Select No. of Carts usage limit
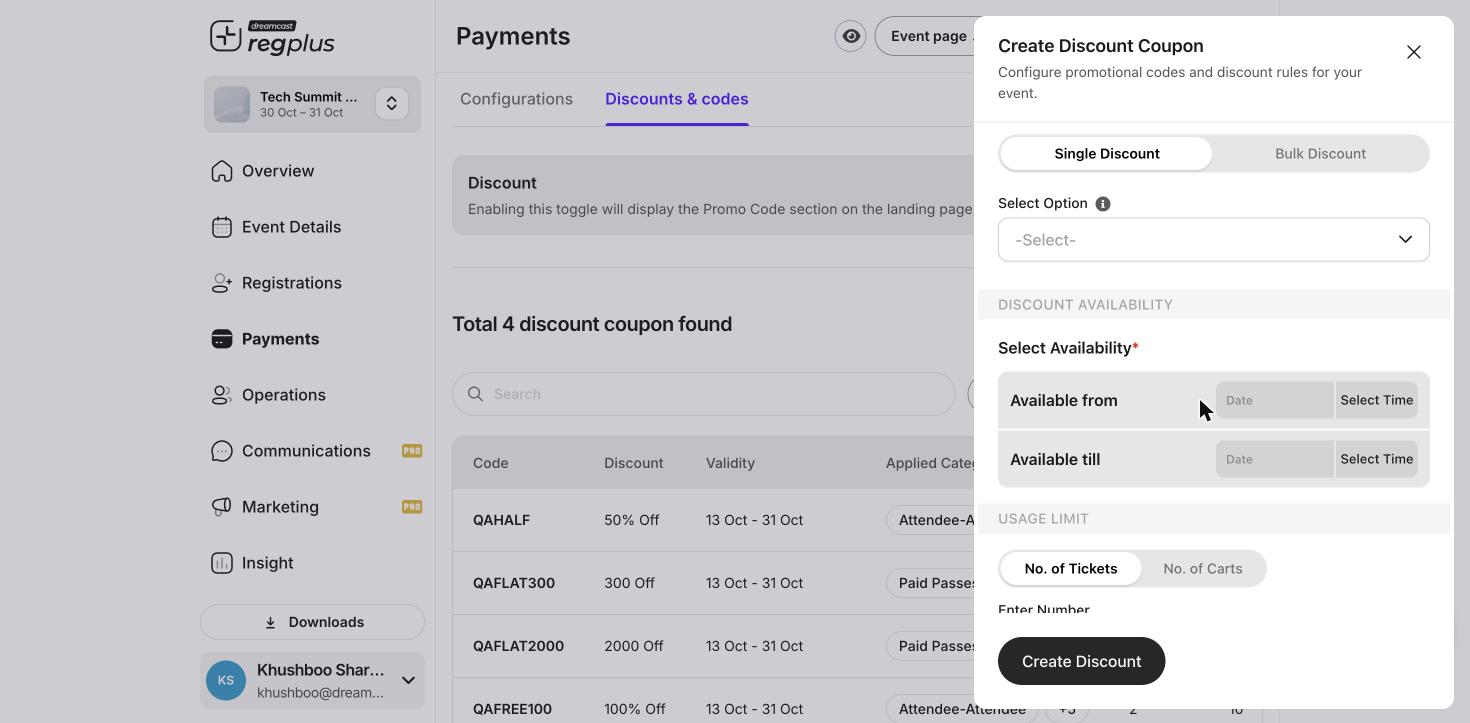The image size is (1470, 723). [1203, 569]
